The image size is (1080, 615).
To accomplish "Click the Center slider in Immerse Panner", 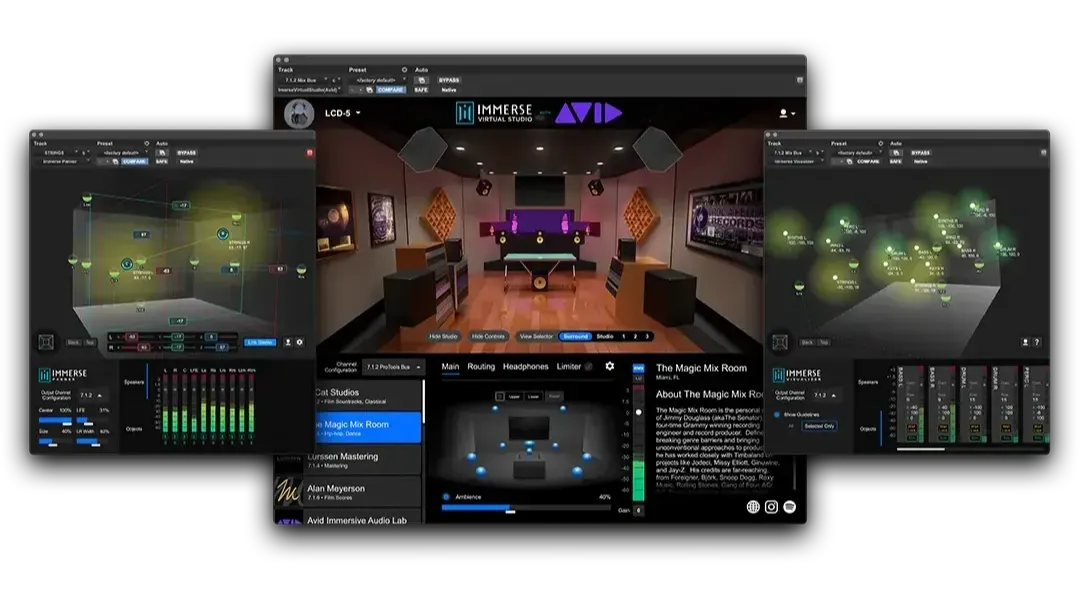I will (55, 419).
